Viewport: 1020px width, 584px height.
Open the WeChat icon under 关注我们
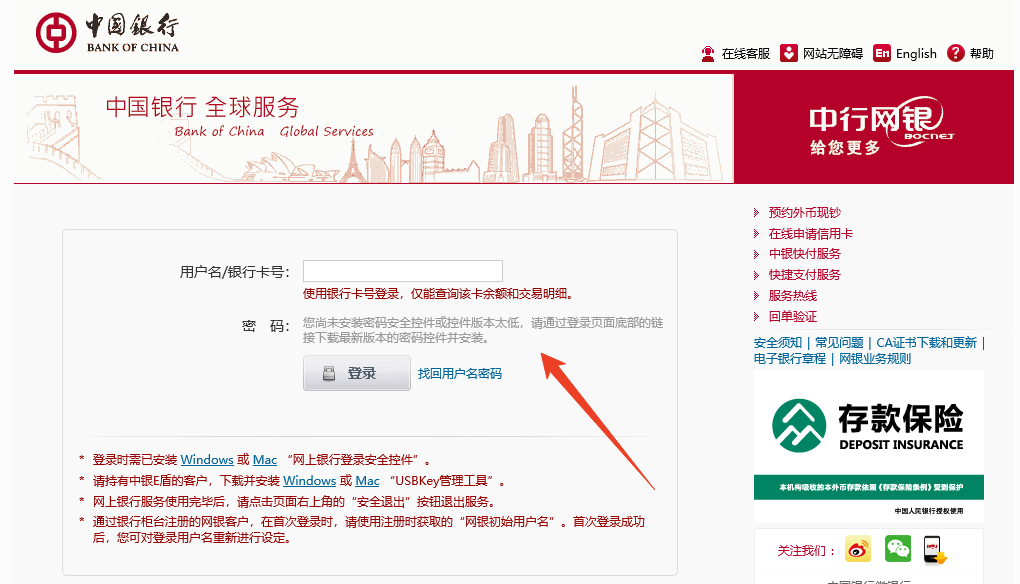click(897, 549)
